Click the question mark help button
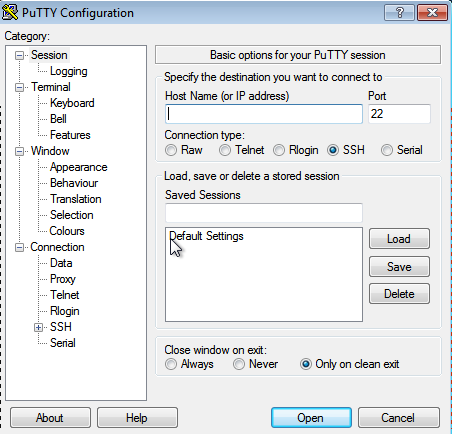Image resolution: width=452 pixels, height=434 pixels. pyautogui.click(x=399, y=13)
